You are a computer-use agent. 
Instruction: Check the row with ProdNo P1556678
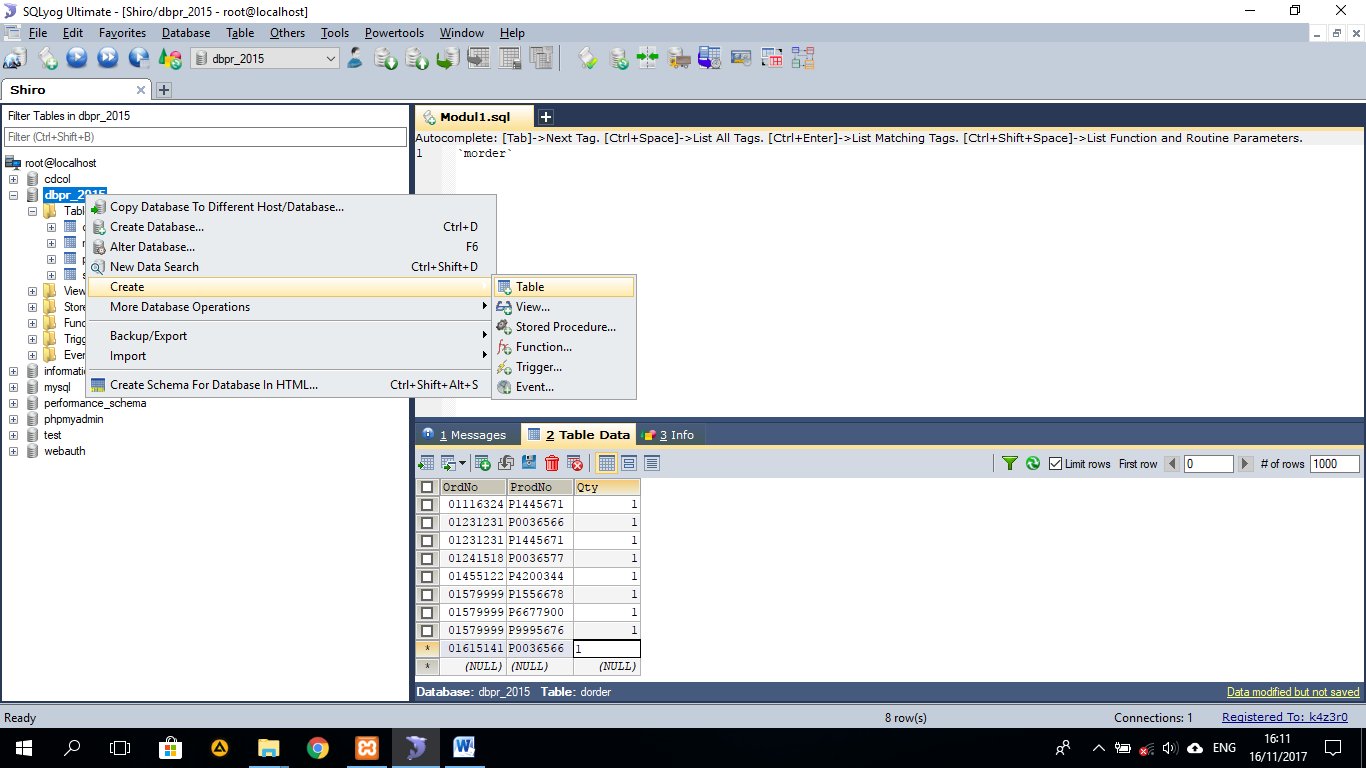pos(427,595)
